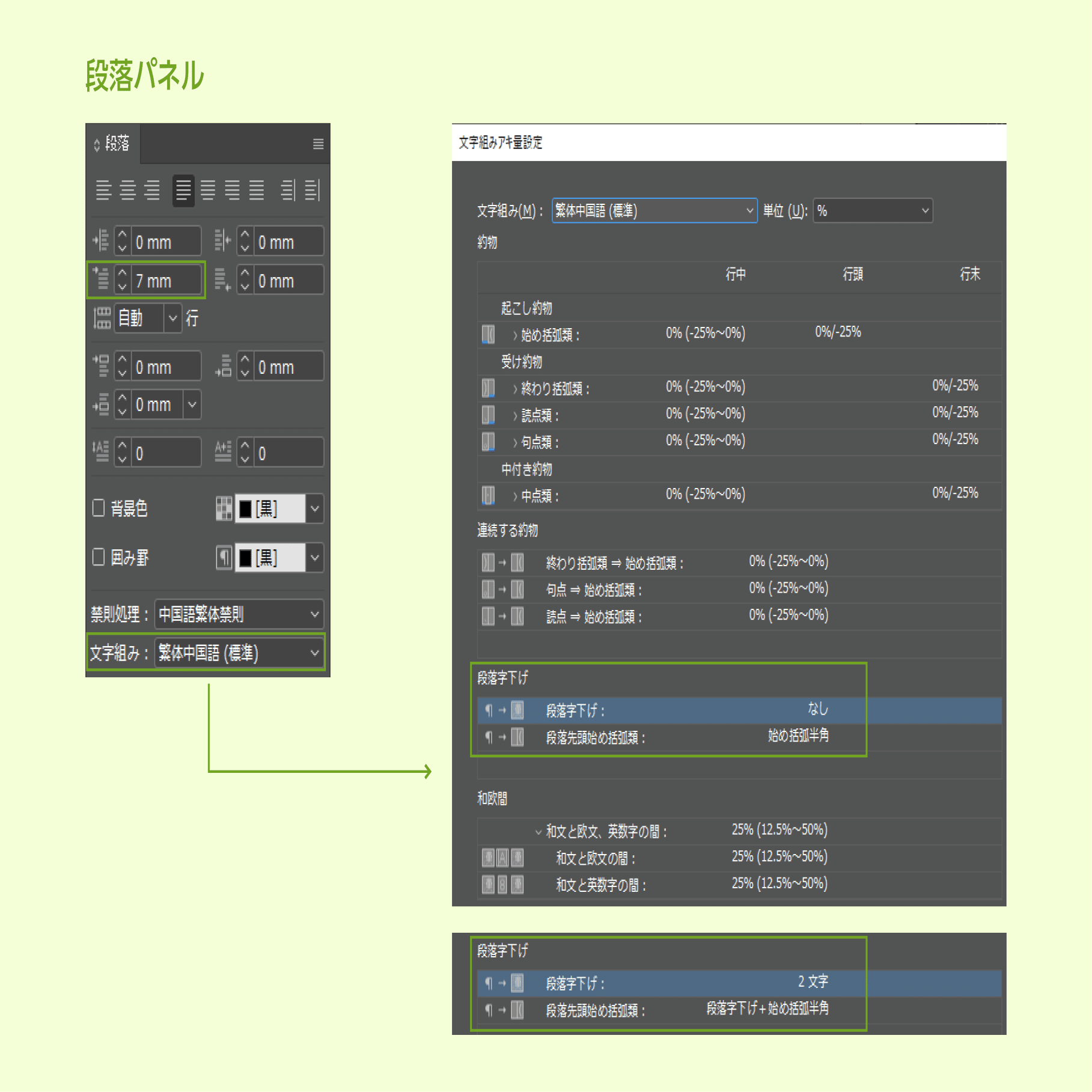This screenshot has width=1092, height=1092.
Task: Open the 単位(U) percent dropdown
Action: coord(873,211)
